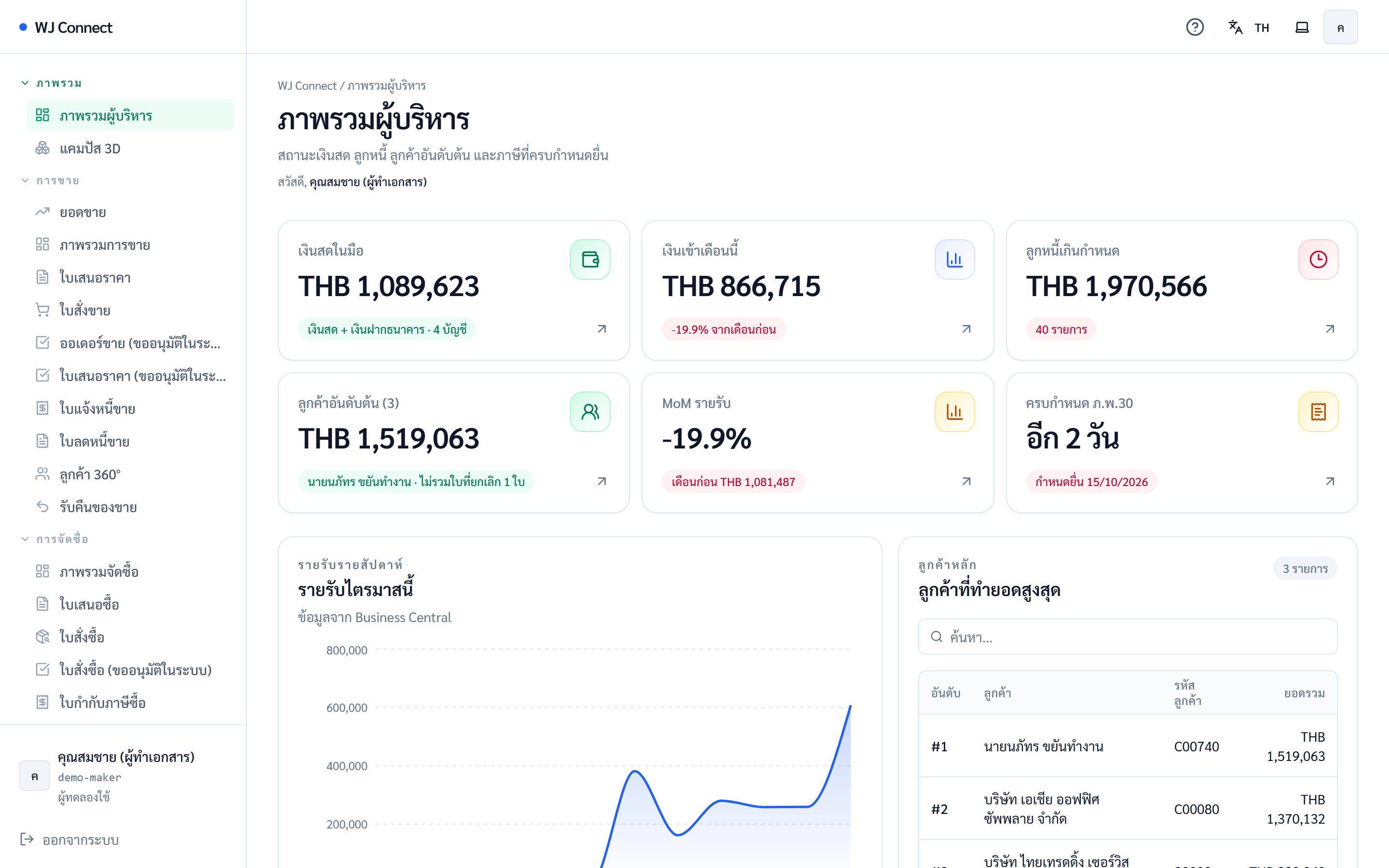The width and height of the screenshot is (1389, 868).
Task: Open ภาพรวมจัดซื้อ in sidebar
Action: point(130,571)
